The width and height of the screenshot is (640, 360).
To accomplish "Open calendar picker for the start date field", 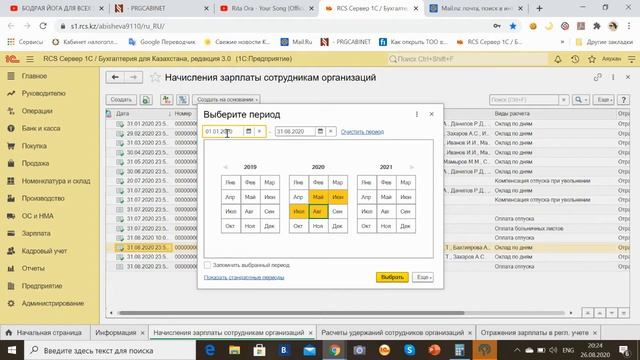I will 248,131.
